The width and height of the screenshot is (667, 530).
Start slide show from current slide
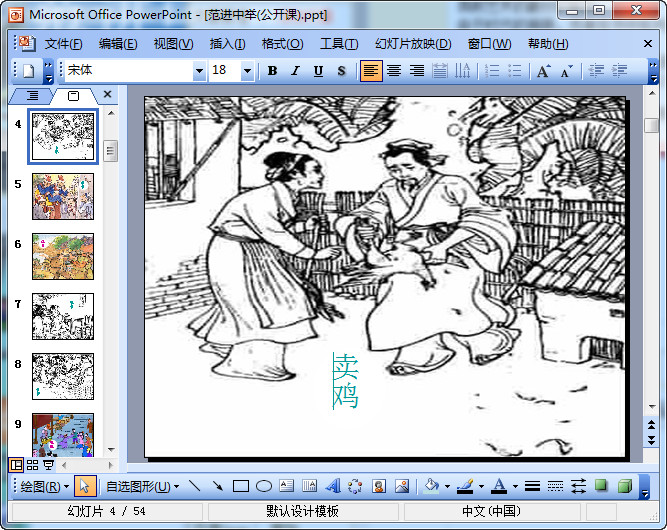[x=49, y=465]
